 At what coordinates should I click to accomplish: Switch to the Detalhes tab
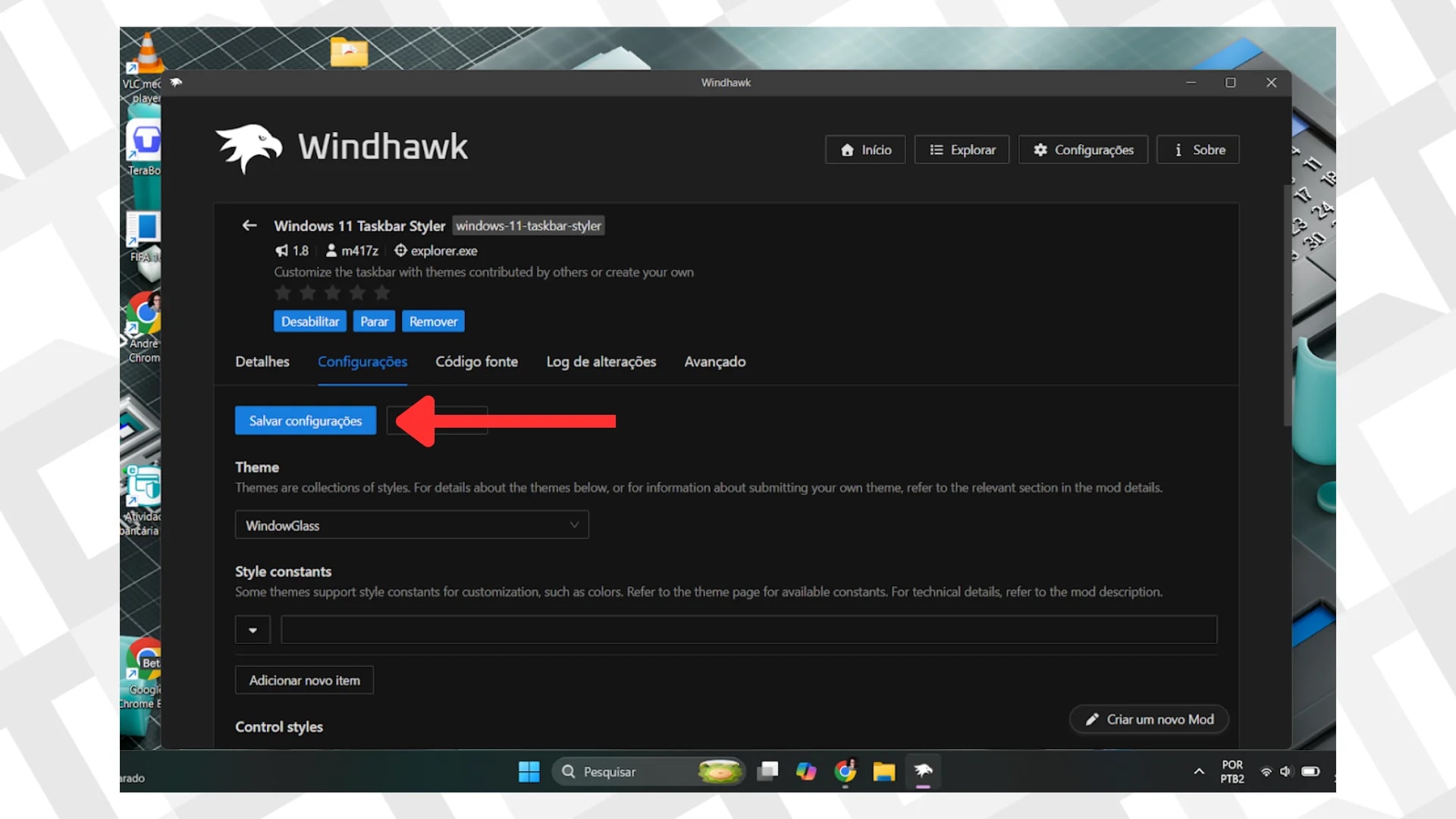tap(262, 362)
